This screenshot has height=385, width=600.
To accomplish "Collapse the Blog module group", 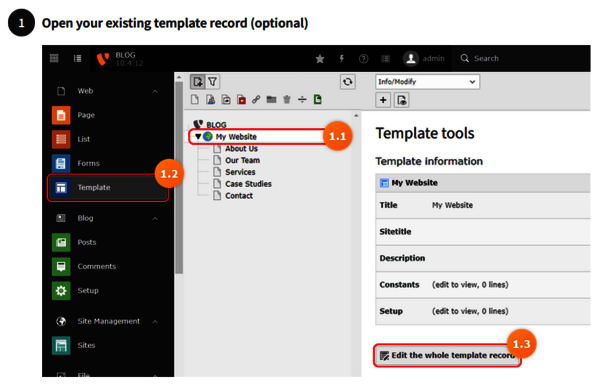I will tap(155, 219).
